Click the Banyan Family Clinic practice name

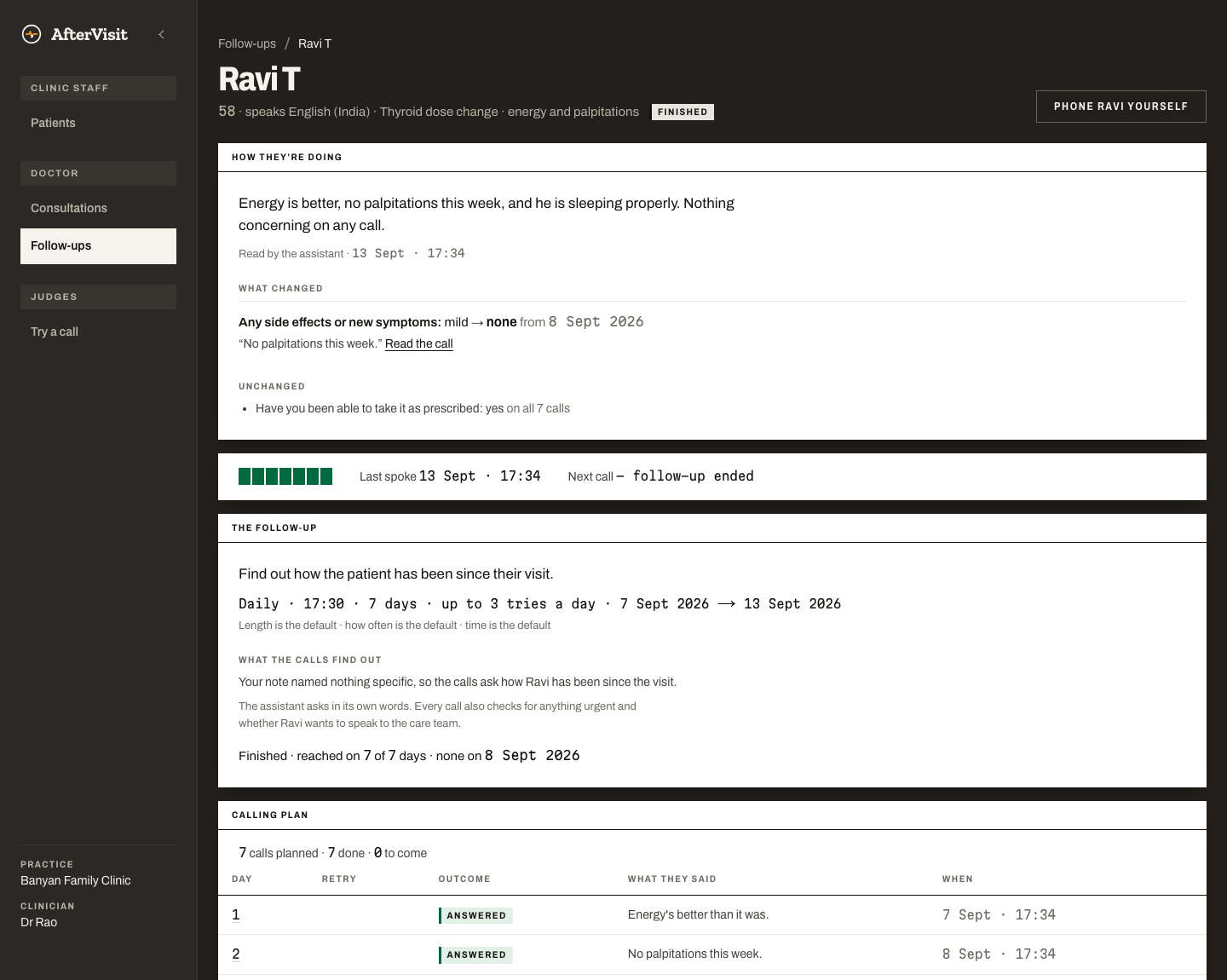point(76,880)
